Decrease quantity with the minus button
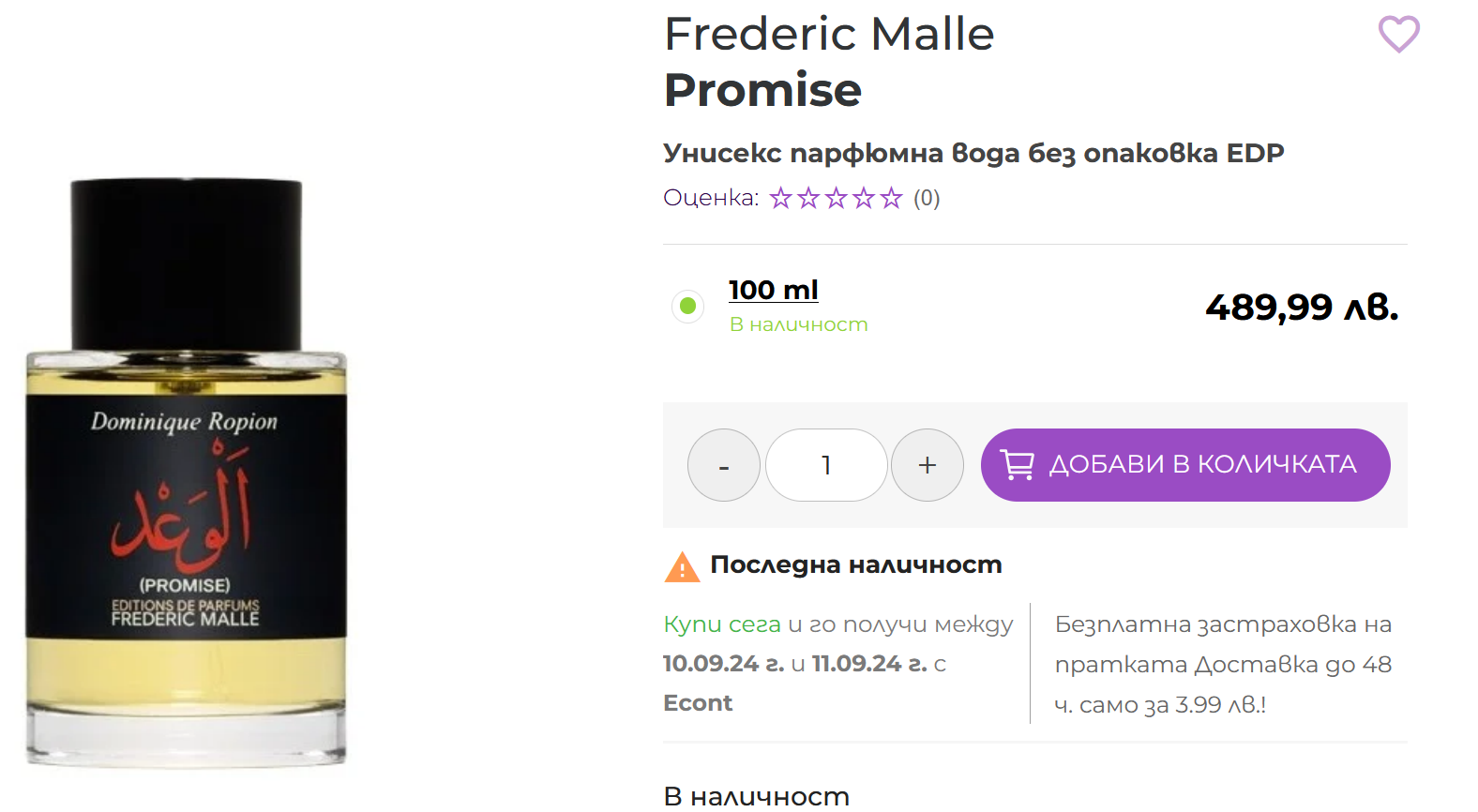This screenshot has width=1478, height=812. (723, 465)
